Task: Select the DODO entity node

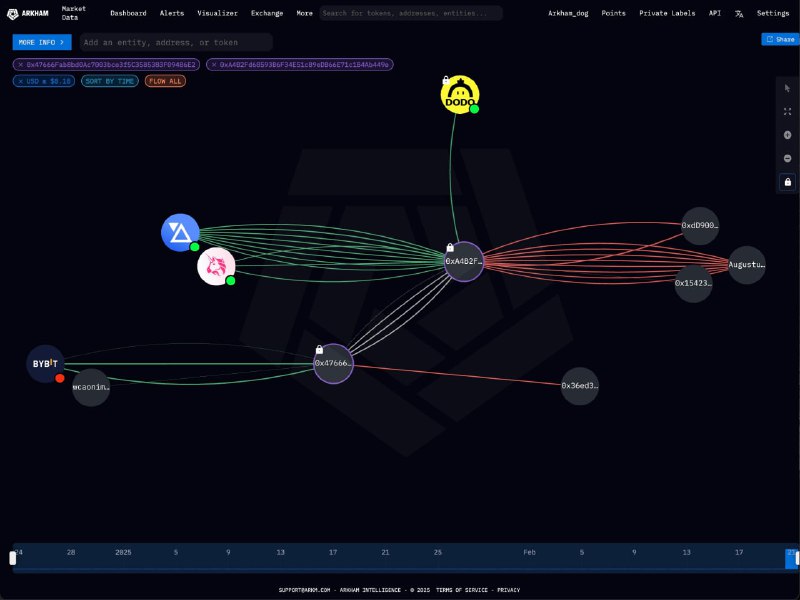Action: 460,95
